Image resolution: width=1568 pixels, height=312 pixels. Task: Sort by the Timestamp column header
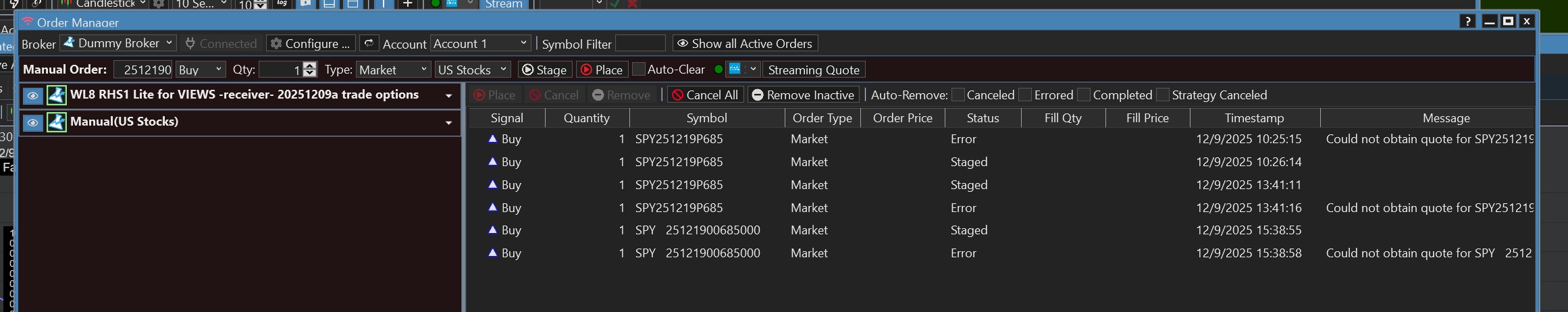[x=1254, y=118]
